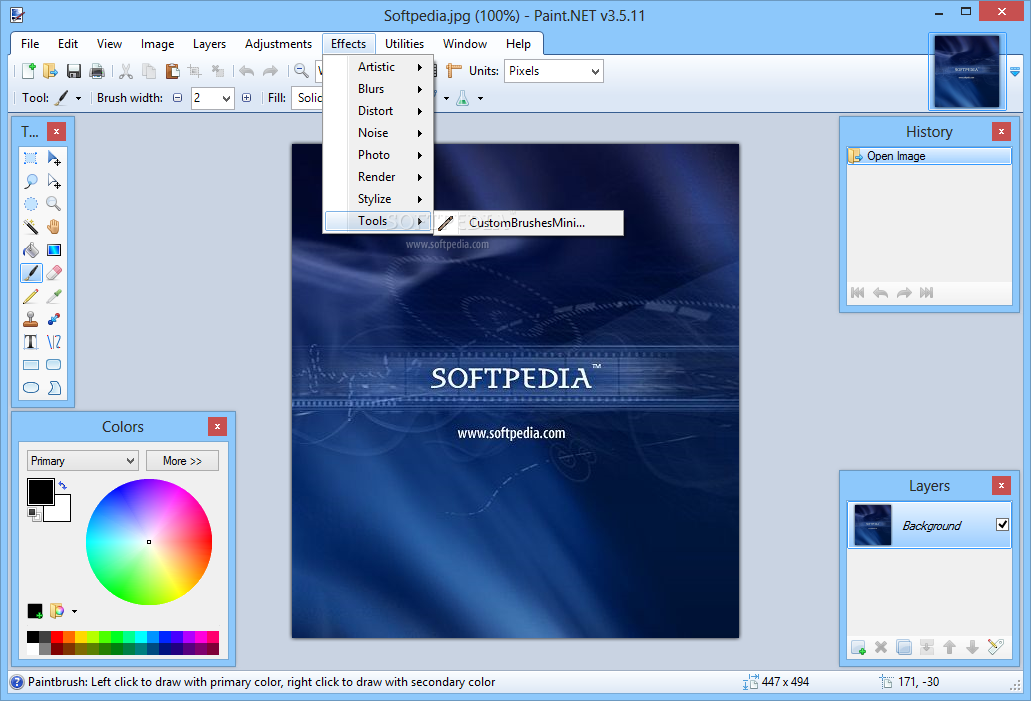Screen dimensions: 1031x701
Task: Open the Units dropdown showing Pixels
Action: 554,71
